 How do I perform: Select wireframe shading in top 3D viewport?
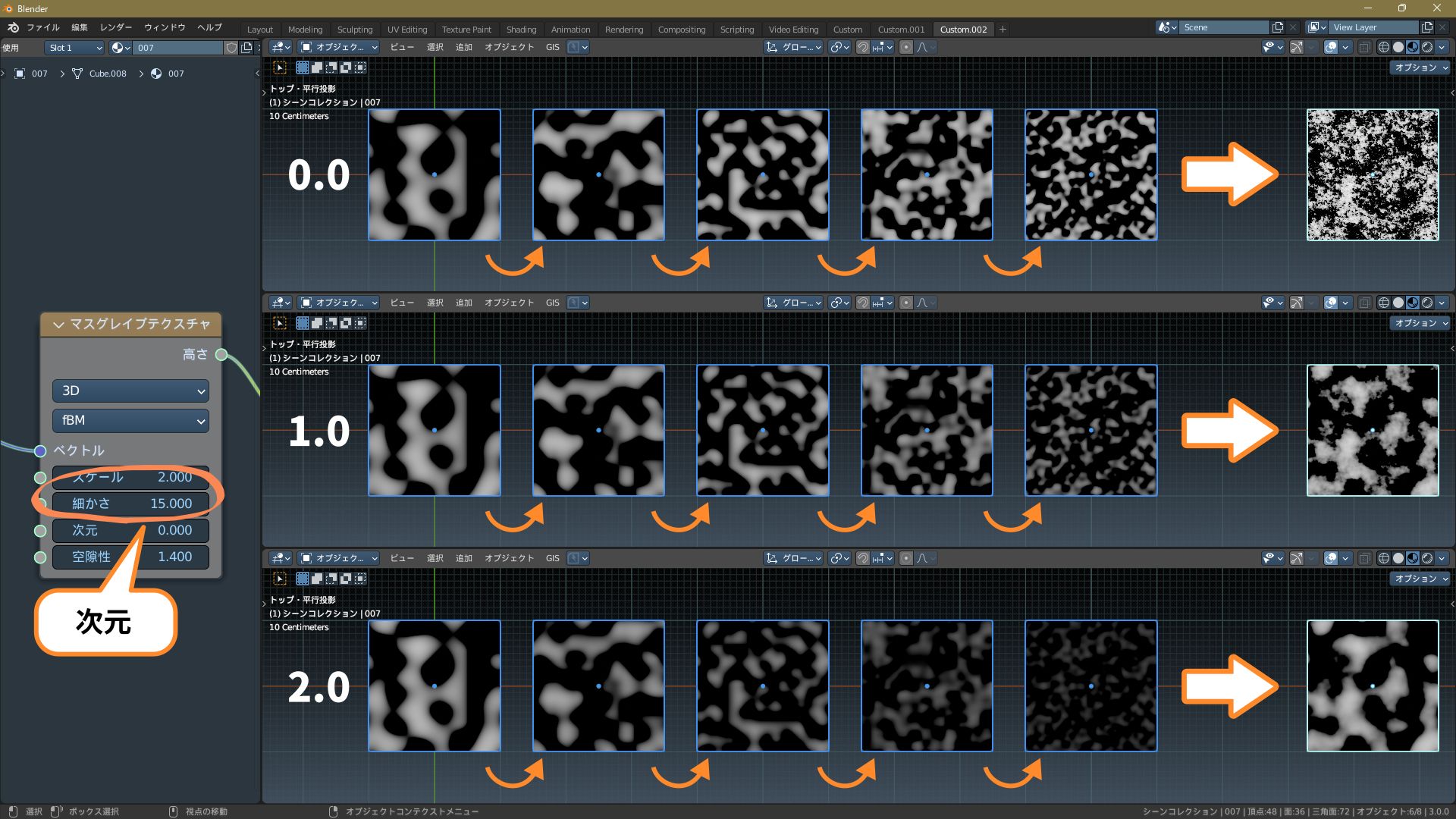pyautogui.click(x=1384, y=47)
